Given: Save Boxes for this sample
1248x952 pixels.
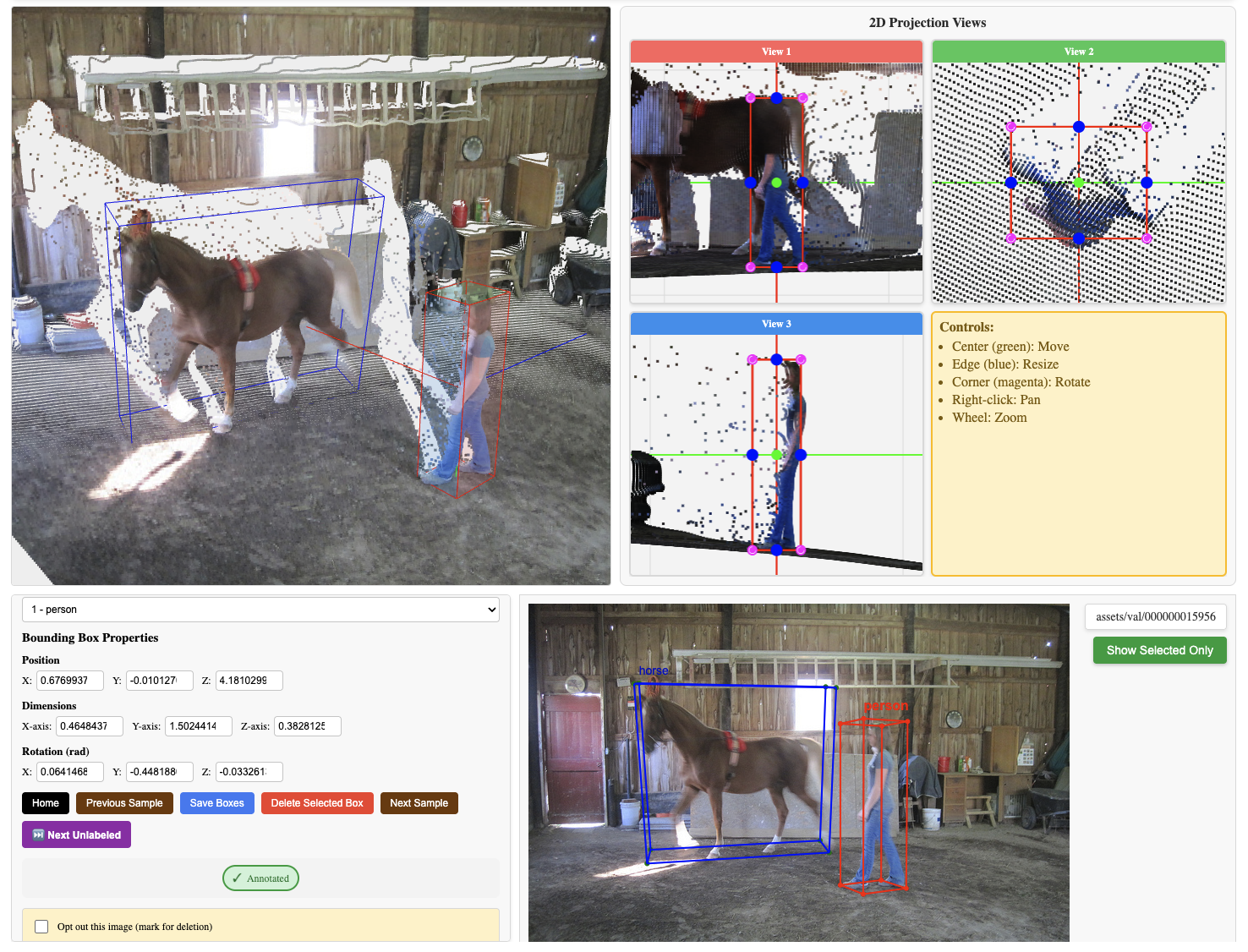Looking at the screenshot, I should point(217,803).
